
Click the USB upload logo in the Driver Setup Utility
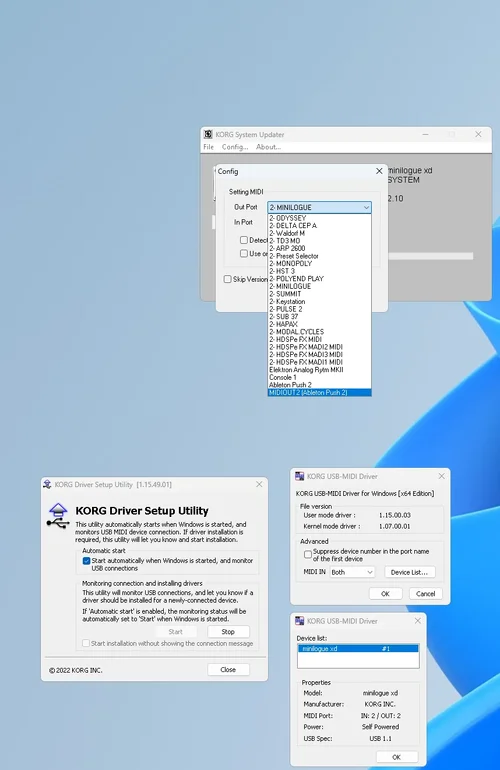pos(58,516)
